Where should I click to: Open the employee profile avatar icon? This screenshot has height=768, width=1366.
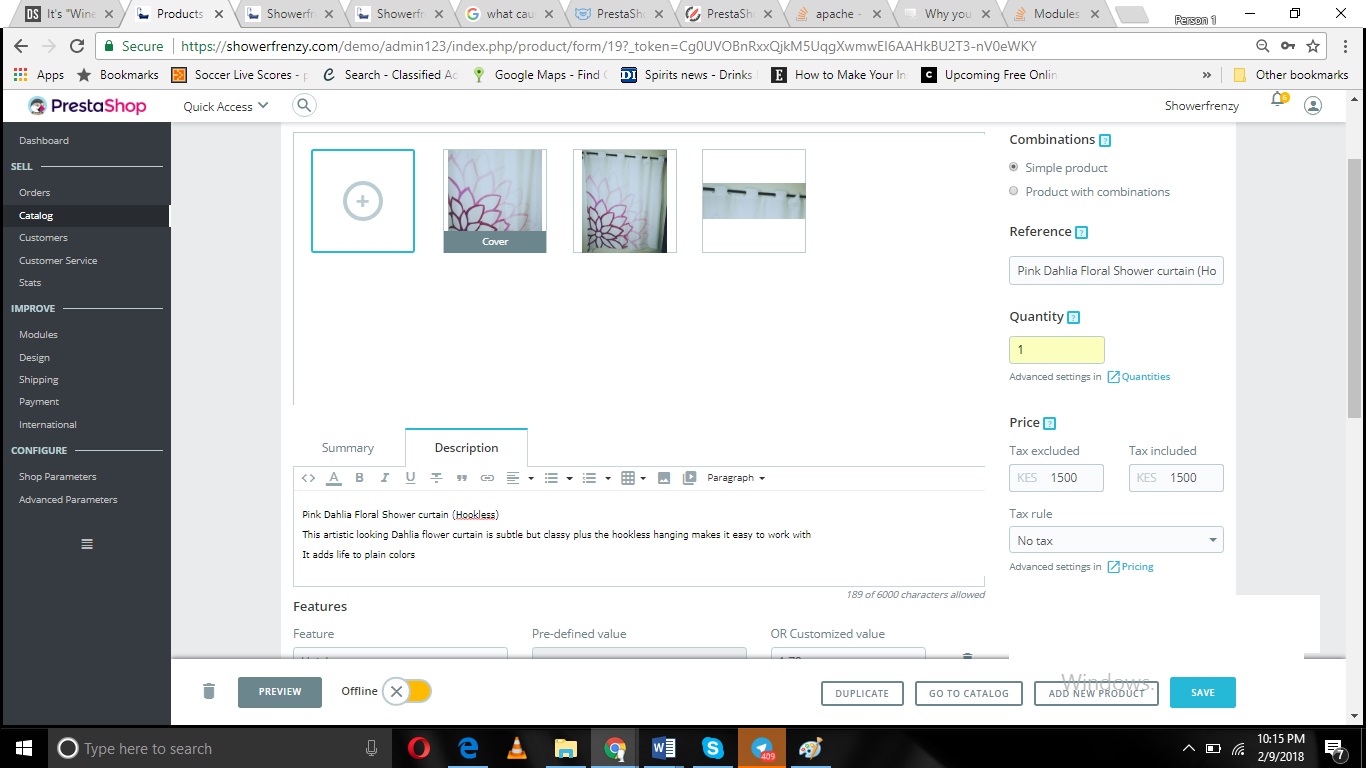[x=1314, y=105]
